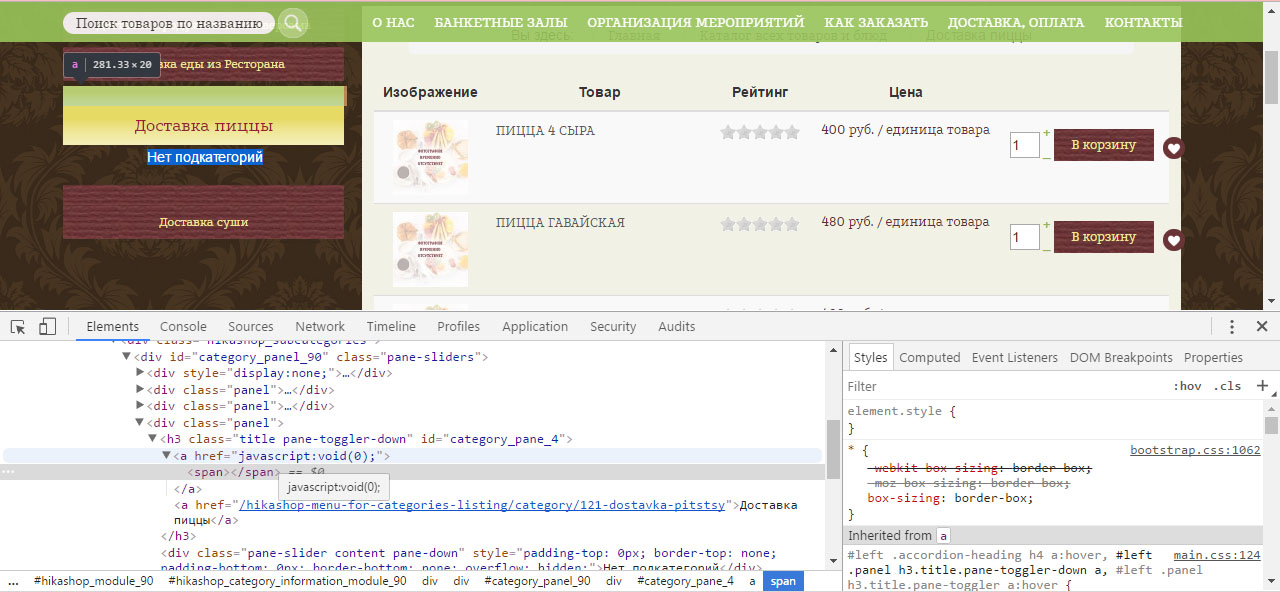Select #hikashop_module_90 in breadcrumb bar
The height and width of the screenshot is (592, 1280).
(x=93, y=581)
